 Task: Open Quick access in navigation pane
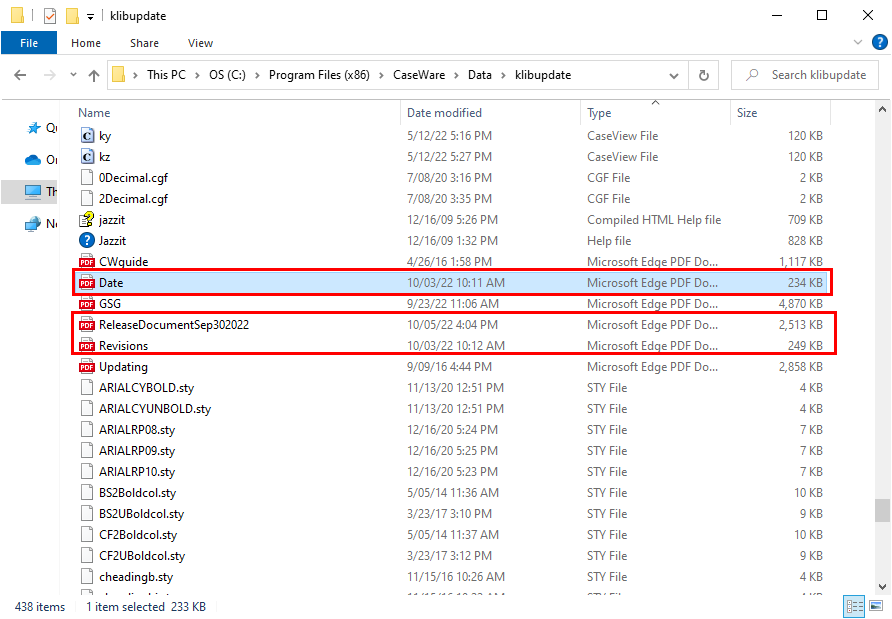tap(42, 128)
